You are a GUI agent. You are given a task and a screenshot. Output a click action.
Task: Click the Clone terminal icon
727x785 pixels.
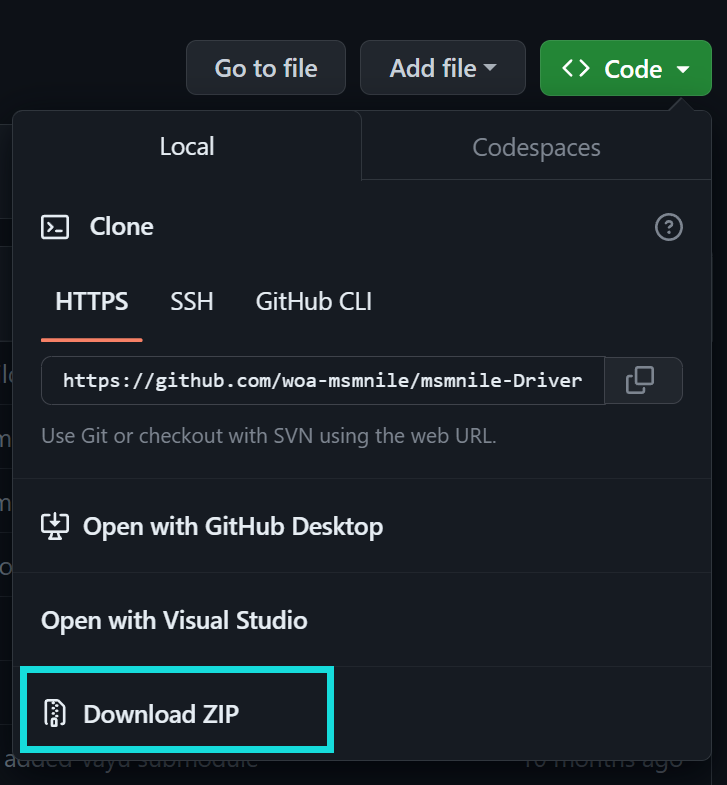[55, 227]
